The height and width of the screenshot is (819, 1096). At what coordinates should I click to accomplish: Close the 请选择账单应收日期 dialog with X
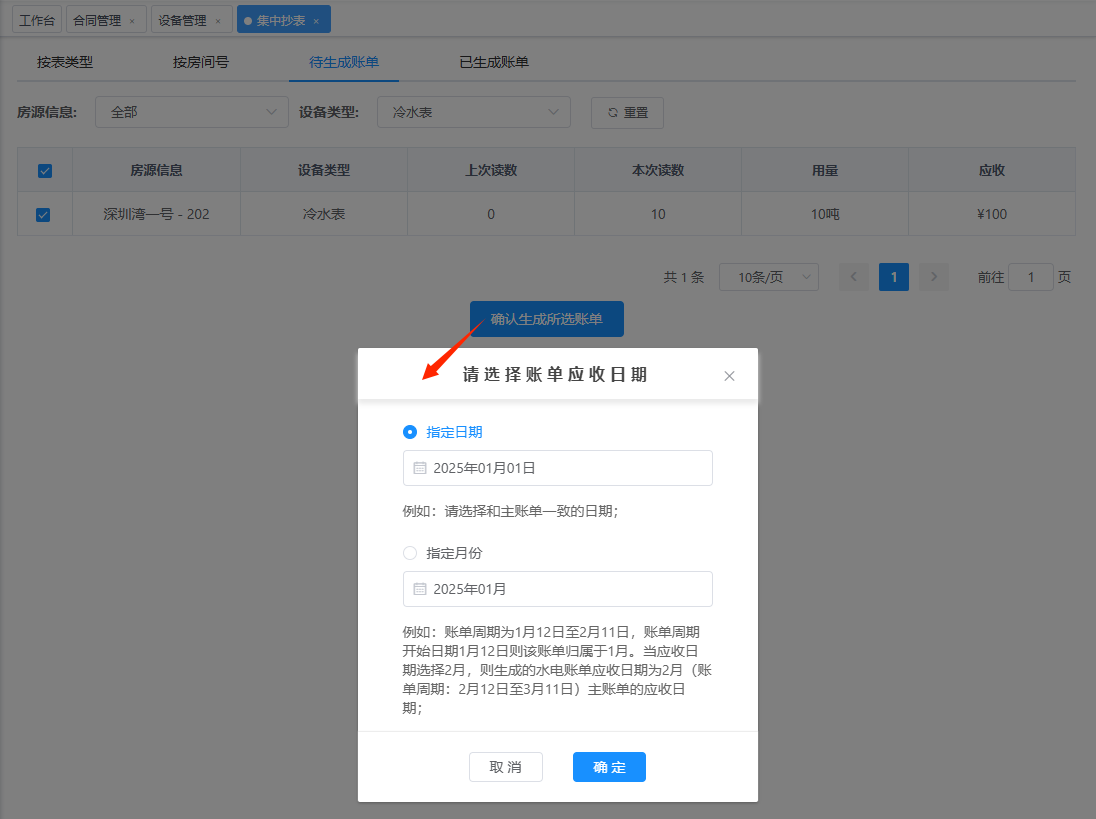coord(729,376)
